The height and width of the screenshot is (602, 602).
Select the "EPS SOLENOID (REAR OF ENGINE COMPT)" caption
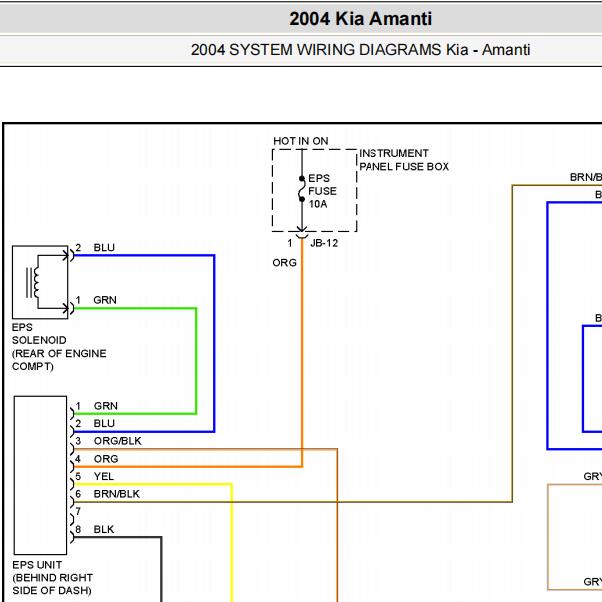[59, 347]
